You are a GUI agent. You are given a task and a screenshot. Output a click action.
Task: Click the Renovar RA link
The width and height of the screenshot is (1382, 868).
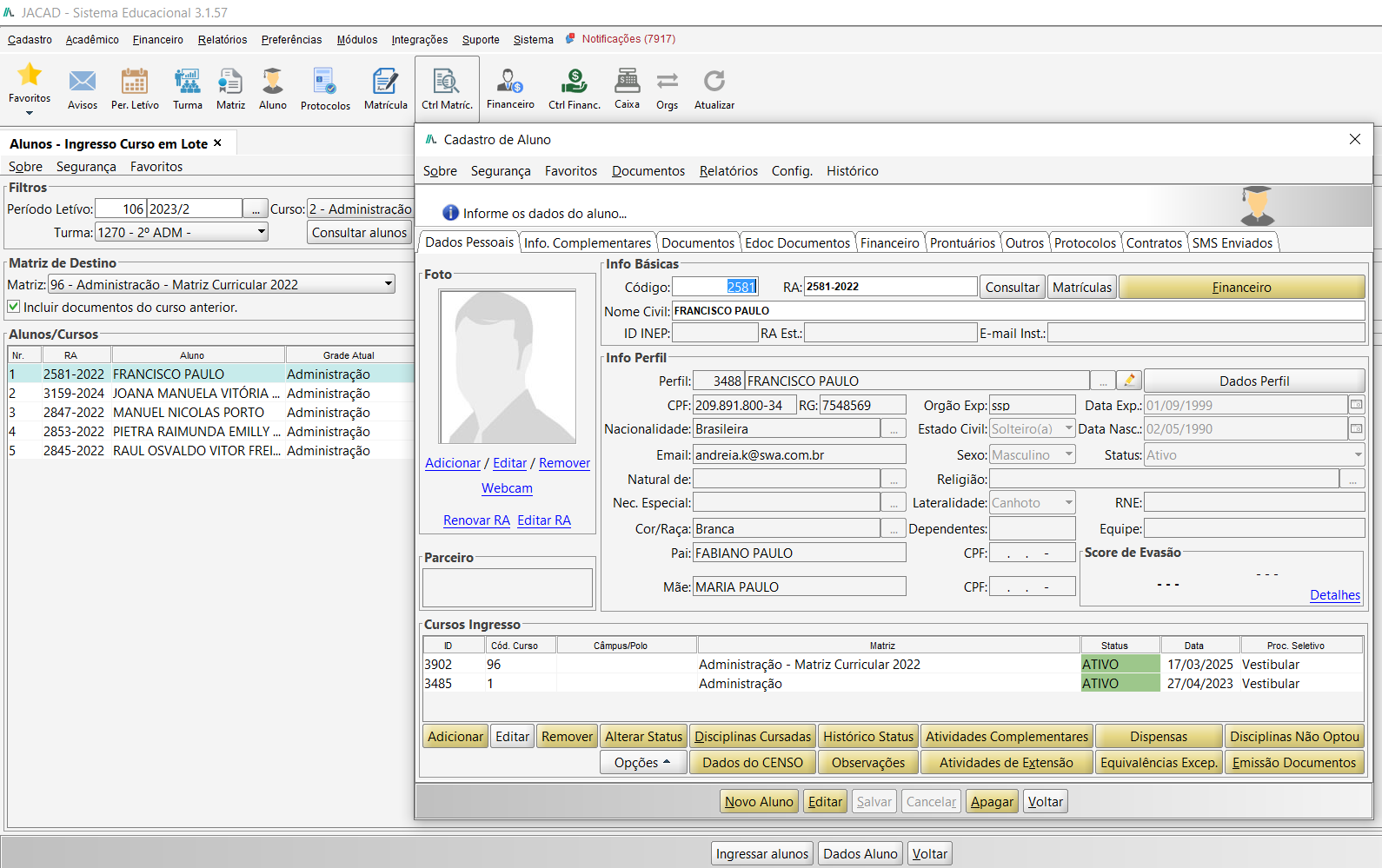[476, 520]
